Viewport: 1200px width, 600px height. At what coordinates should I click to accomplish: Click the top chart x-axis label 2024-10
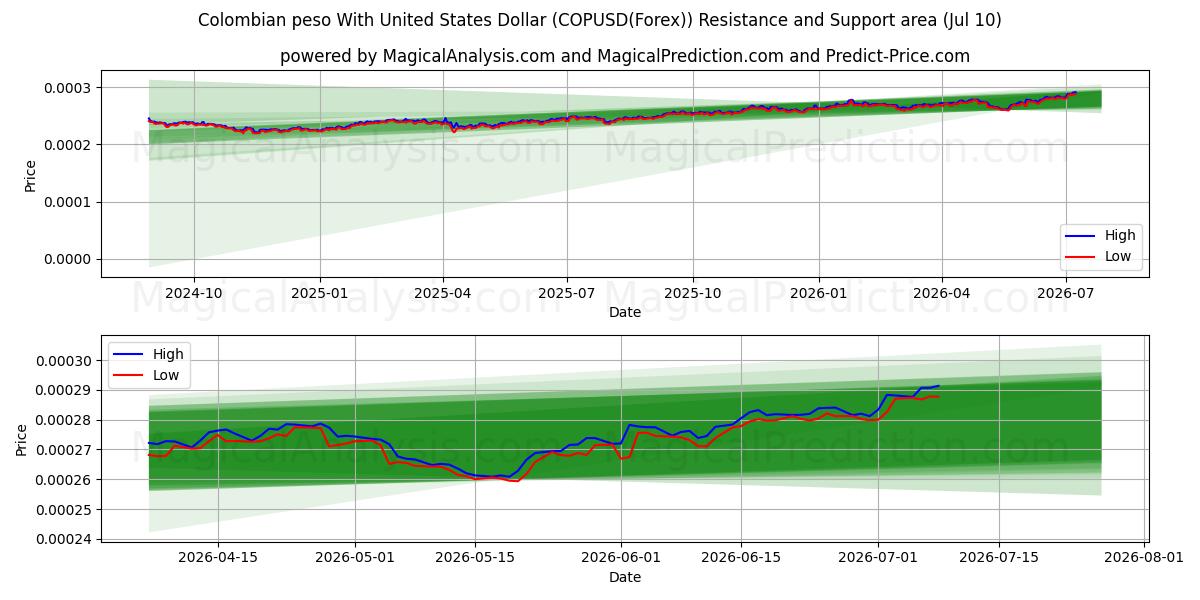(x=193, y=293)
